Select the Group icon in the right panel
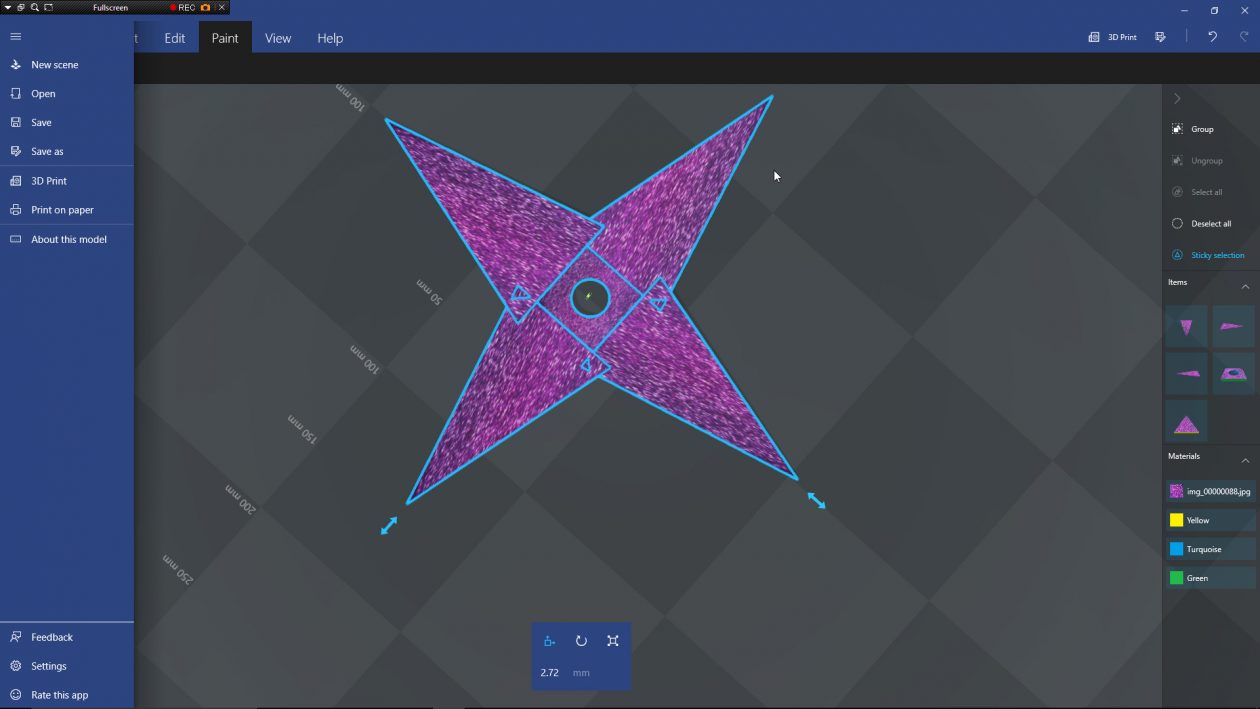Image resolution: width=1260 pixels, height=709 pixels. coord(1177,128)
